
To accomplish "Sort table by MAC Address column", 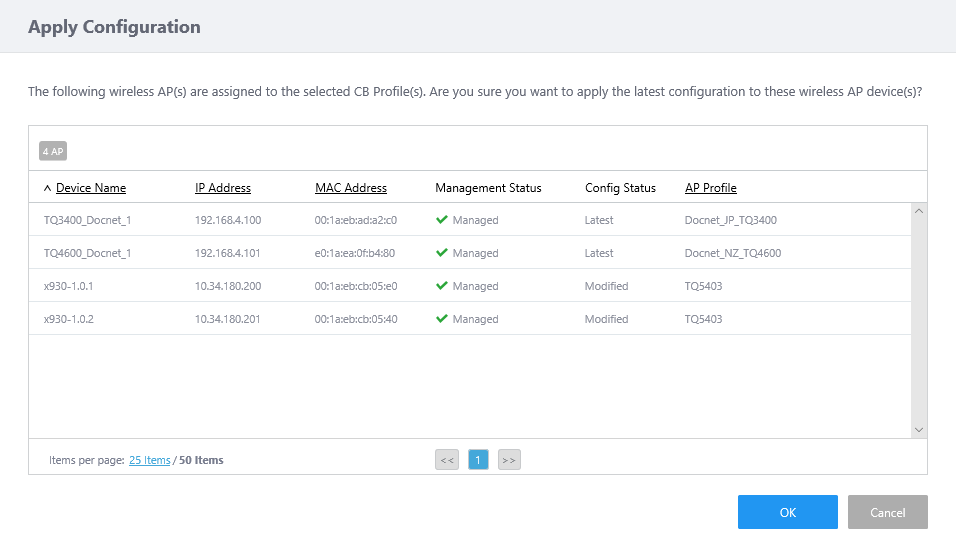I will tap(351, 188).
